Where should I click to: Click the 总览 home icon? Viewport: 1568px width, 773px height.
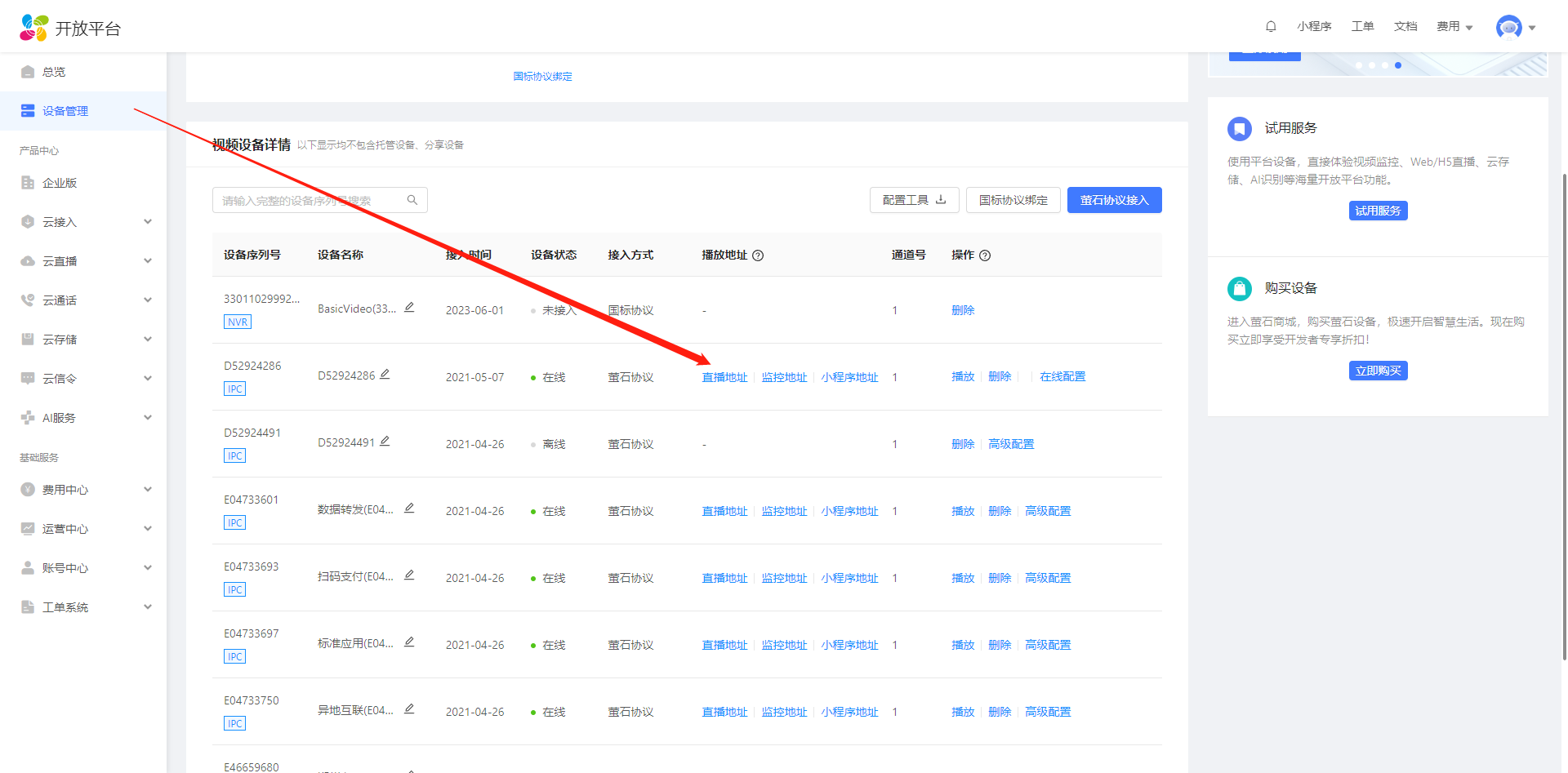[x=28, y=72]
